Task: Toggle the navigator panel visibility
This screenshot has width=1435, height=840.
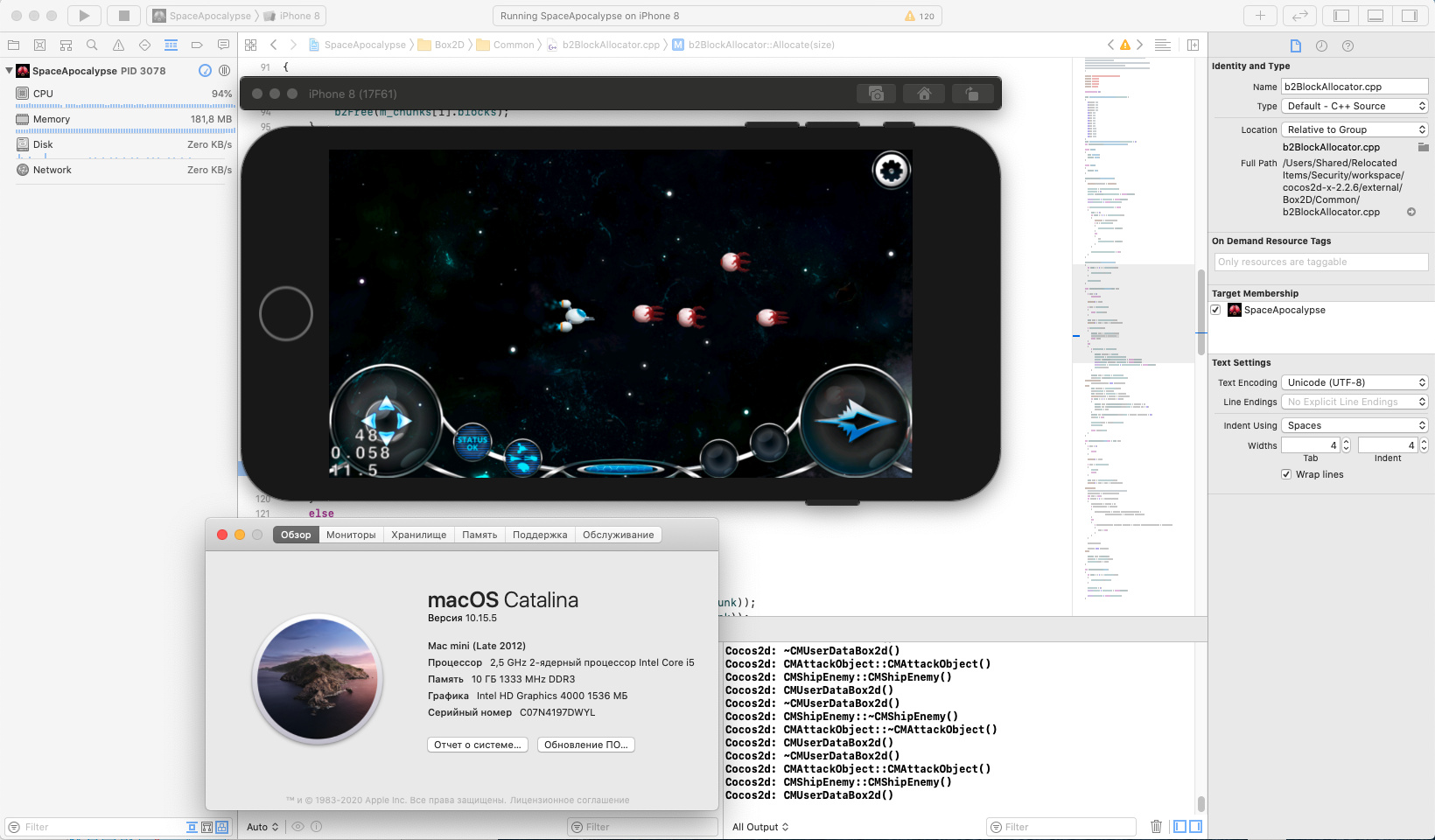Action: coord(1340,16)
